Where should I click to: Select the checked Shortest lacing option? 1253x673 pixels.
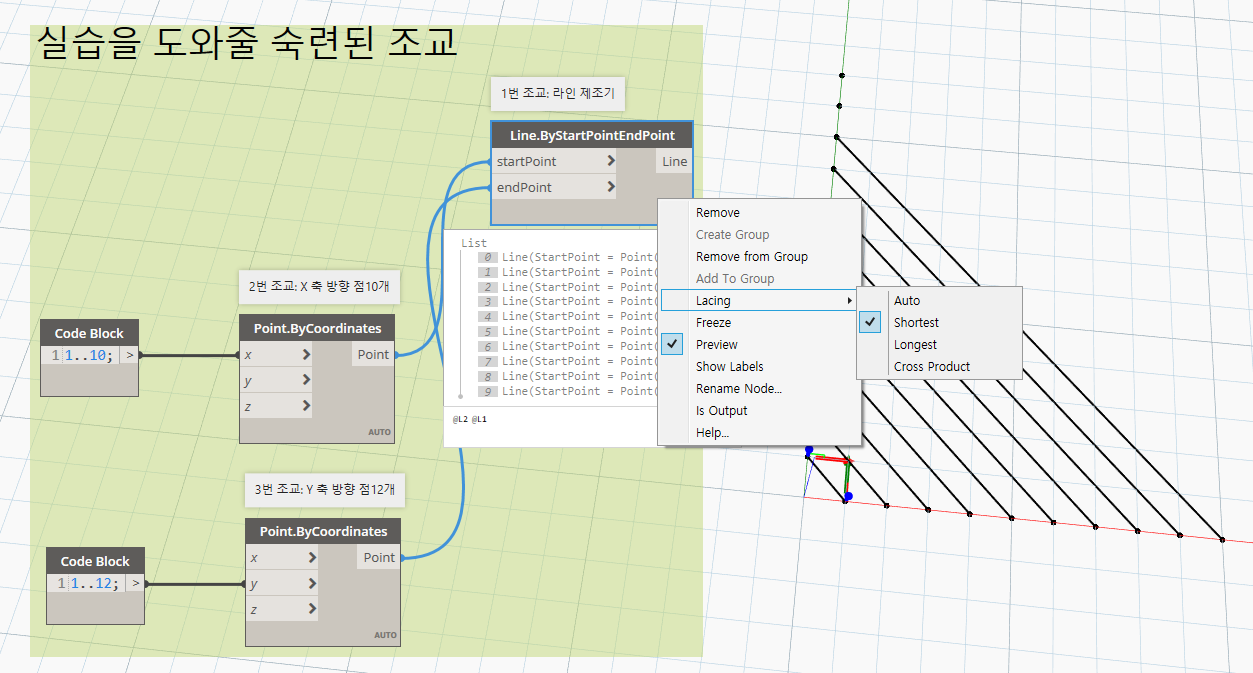pyautogui.click(x=939, y=323)
